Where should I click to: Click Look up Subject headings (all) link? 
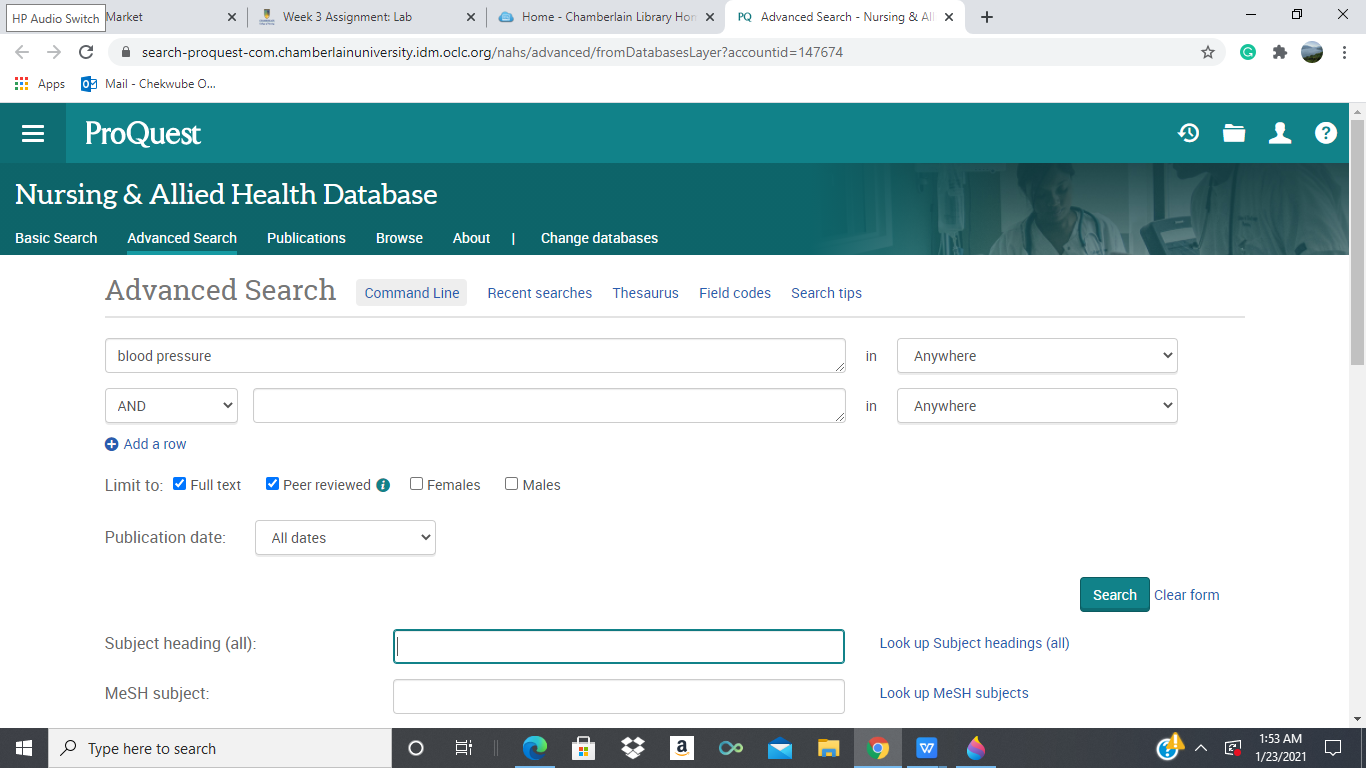975,643
